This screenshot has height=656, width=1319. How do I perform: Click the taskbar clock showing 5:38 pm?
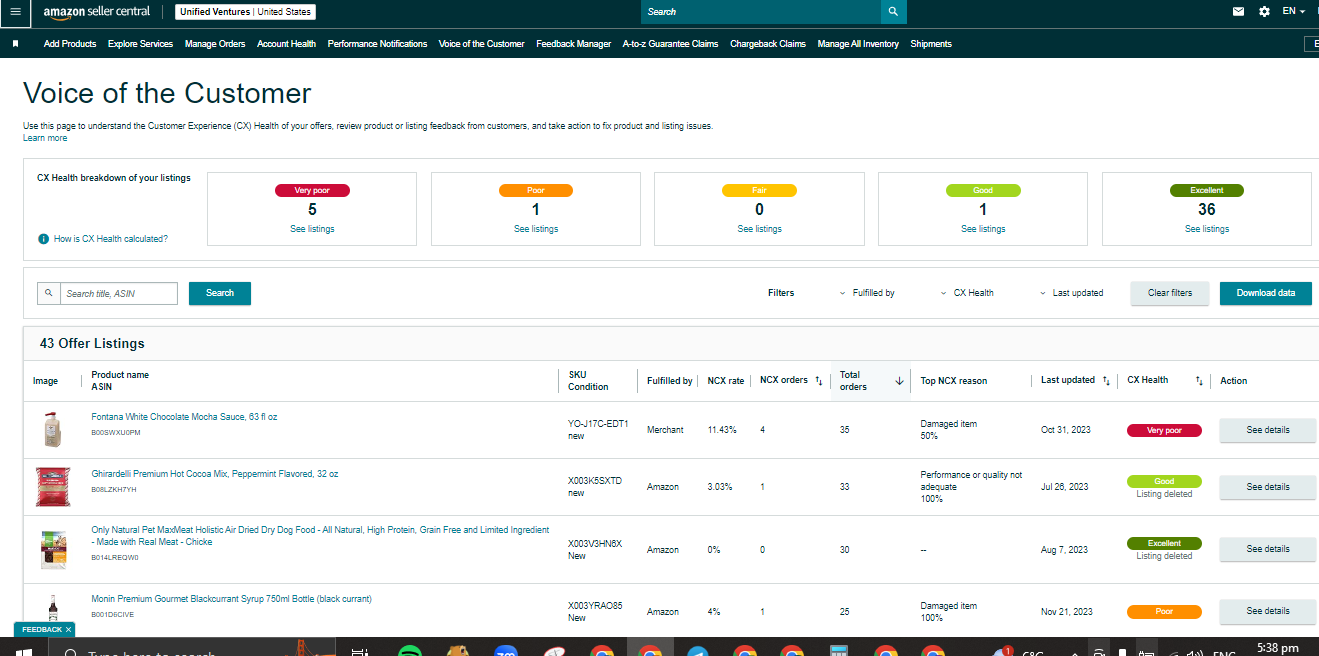(x=1278, y=648)
